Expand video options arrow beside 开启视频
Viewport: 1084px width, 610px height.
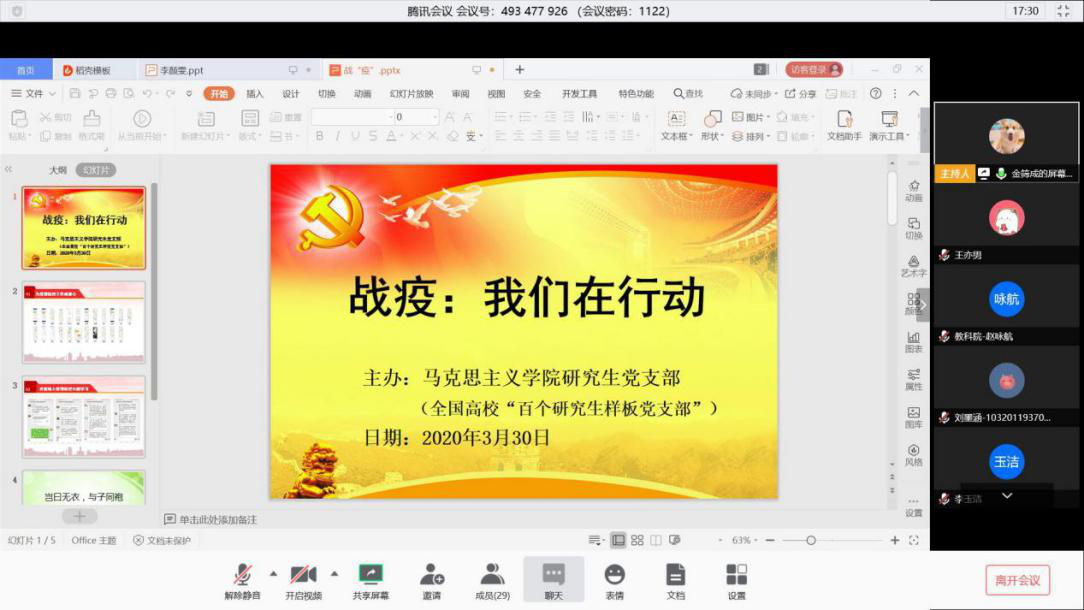335,573
